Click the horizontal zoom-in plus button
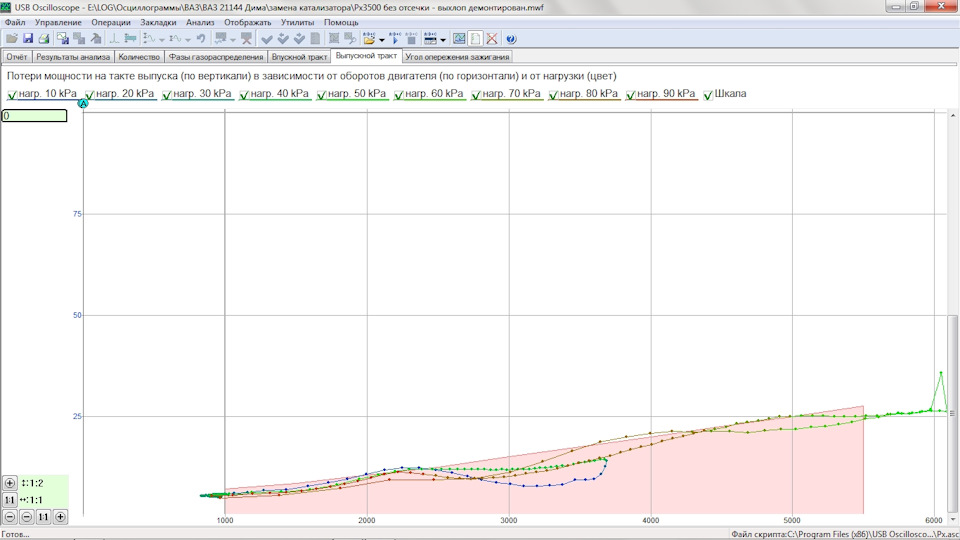Screen dimensions: 960x540 click(60, 517)
